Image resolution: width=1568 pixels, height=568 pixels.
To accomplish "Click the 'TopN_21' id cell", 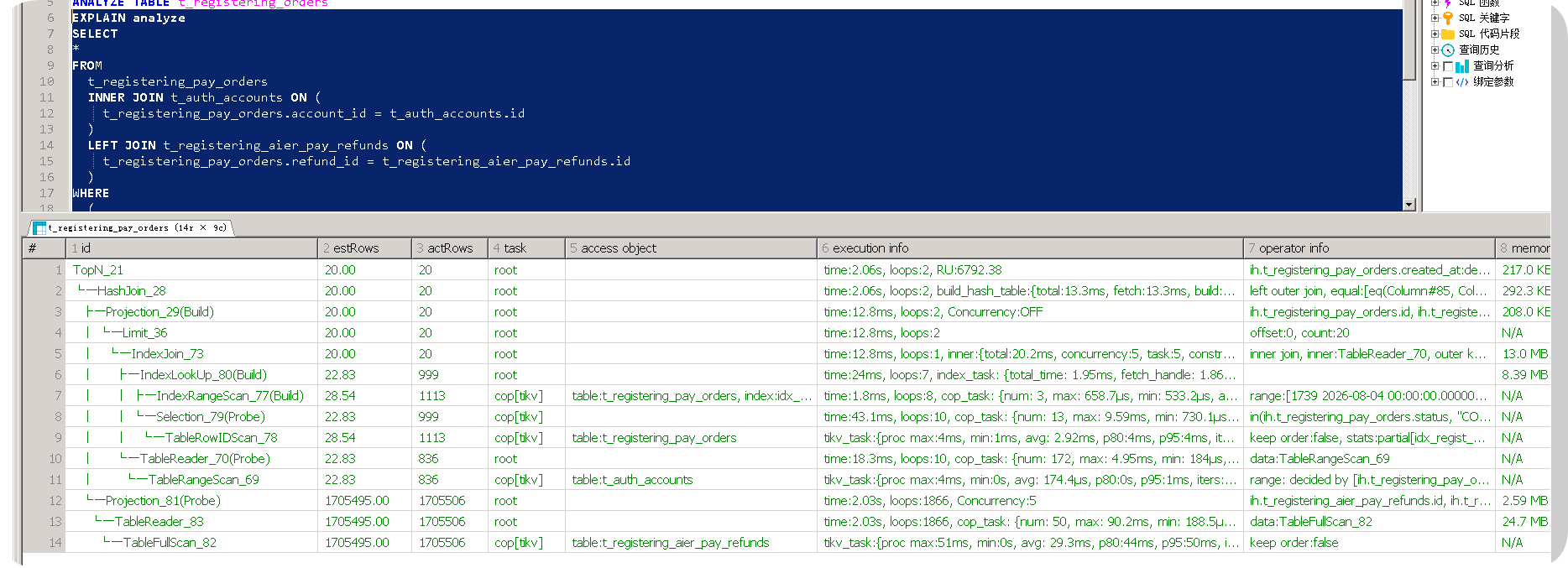I will 191,270.
